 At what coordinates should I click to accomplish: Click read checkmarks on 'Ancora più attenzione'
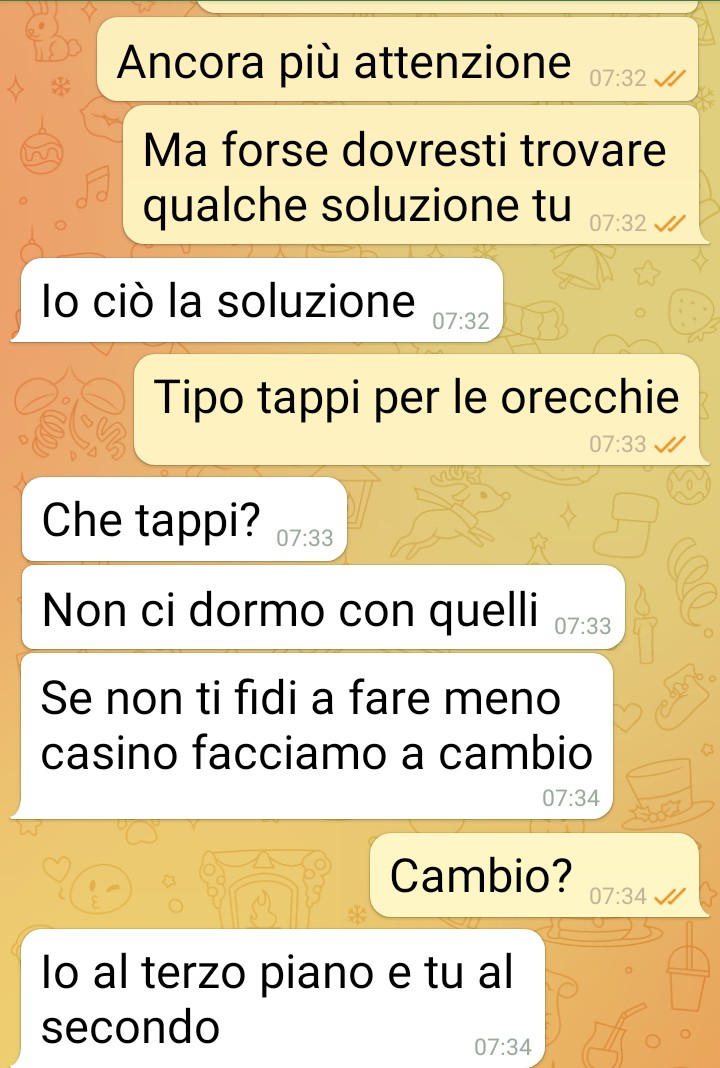coord(670,79)
